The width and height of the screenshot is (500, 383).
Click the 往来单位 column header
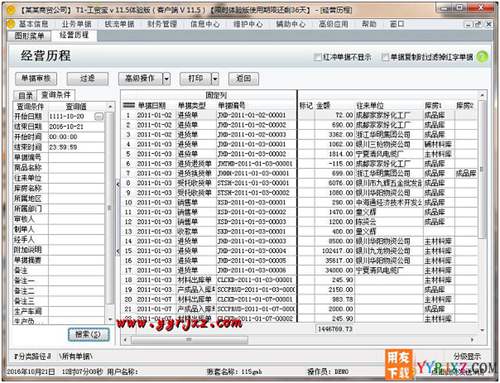pyautogui.click(x=389, y=106)
